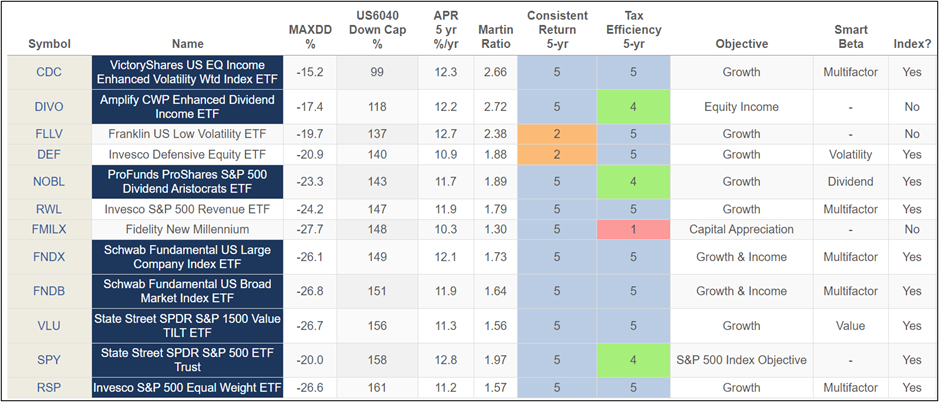Viewport: 939px width, 402px height.
Task: Select Invesco S&P 500 Revenue ETF name
Action: tap(187, 209)
